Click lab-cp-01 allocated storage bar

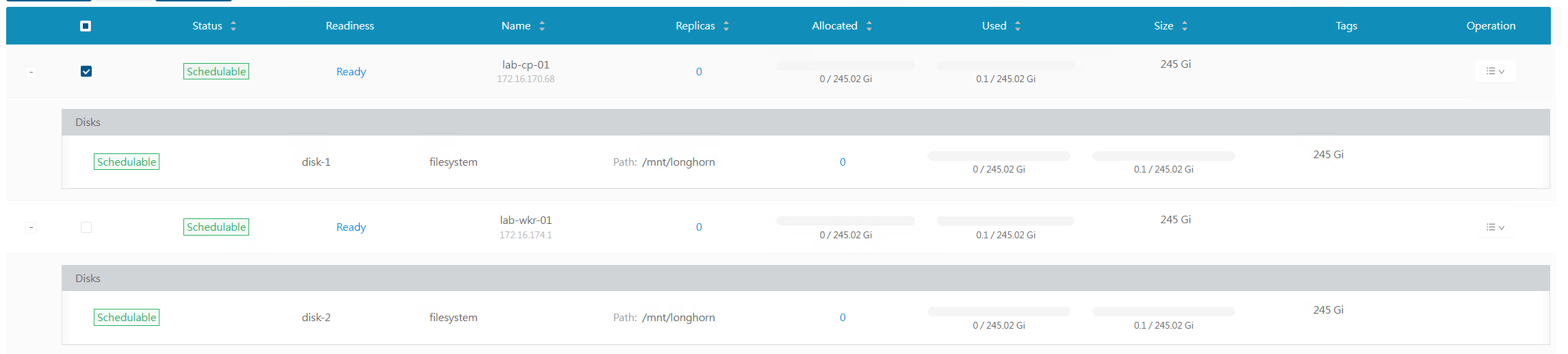coord(845,66)
